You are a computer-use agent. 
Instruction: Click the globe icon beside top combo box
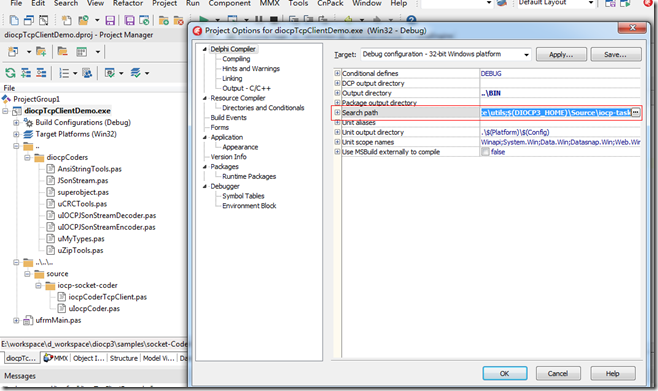coord(501,3)
